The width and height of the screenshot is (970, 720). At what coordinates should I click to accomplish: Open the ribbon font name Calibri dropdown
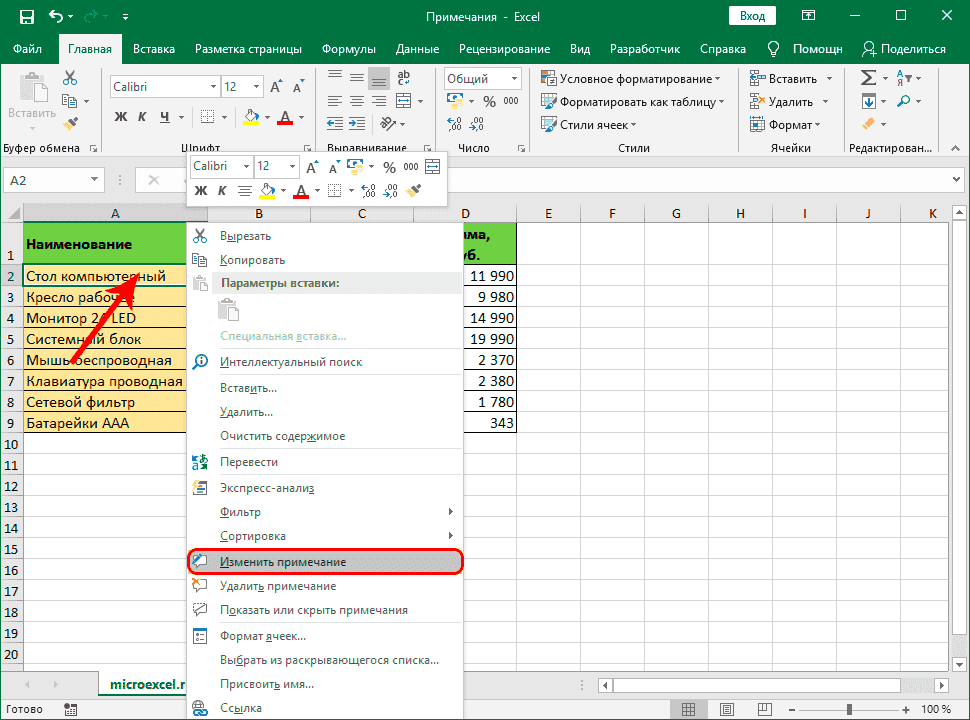pos(211,87)
